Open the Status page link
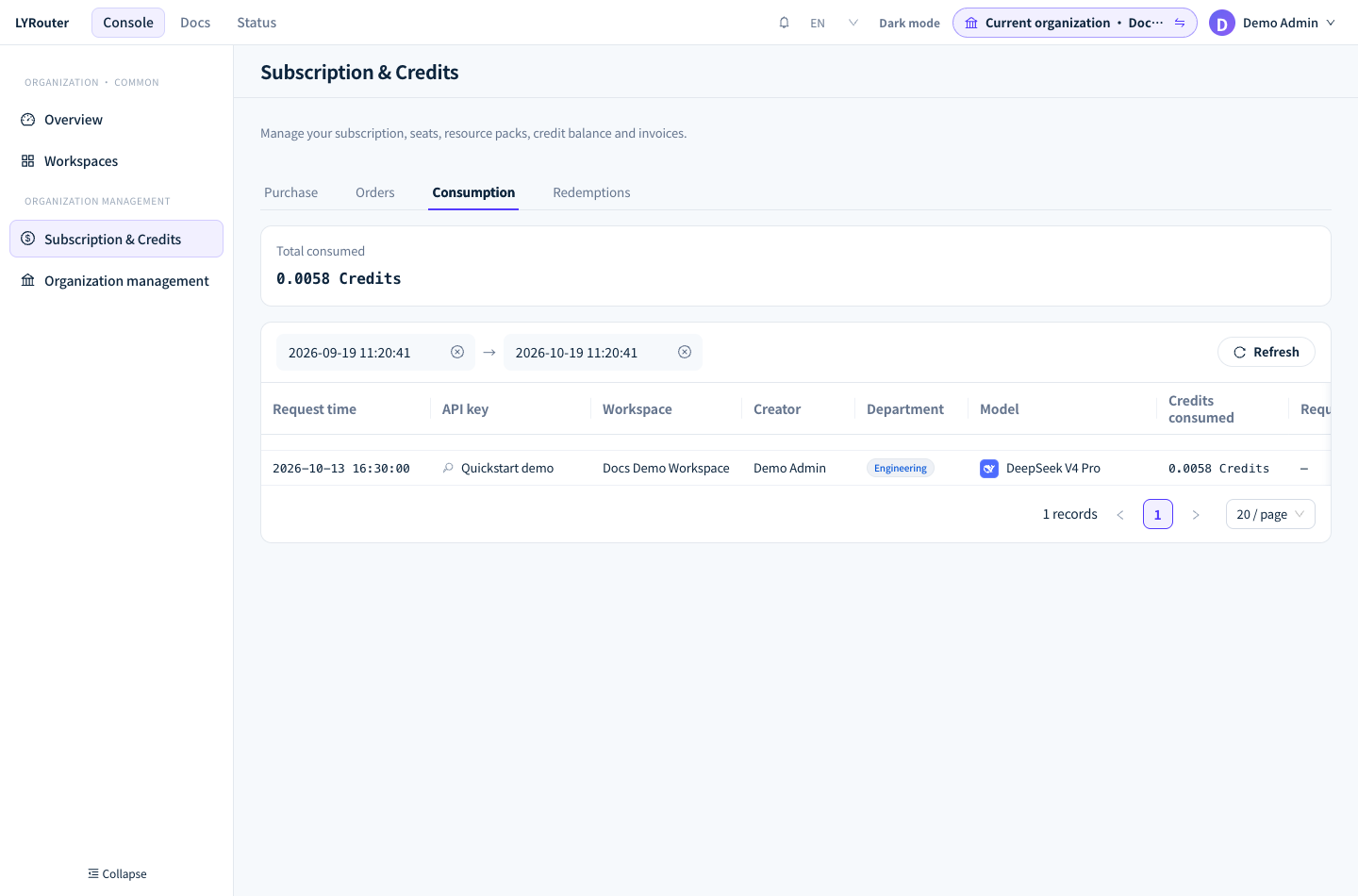Screen dimensions: 1358x896 tap(257, 23)
